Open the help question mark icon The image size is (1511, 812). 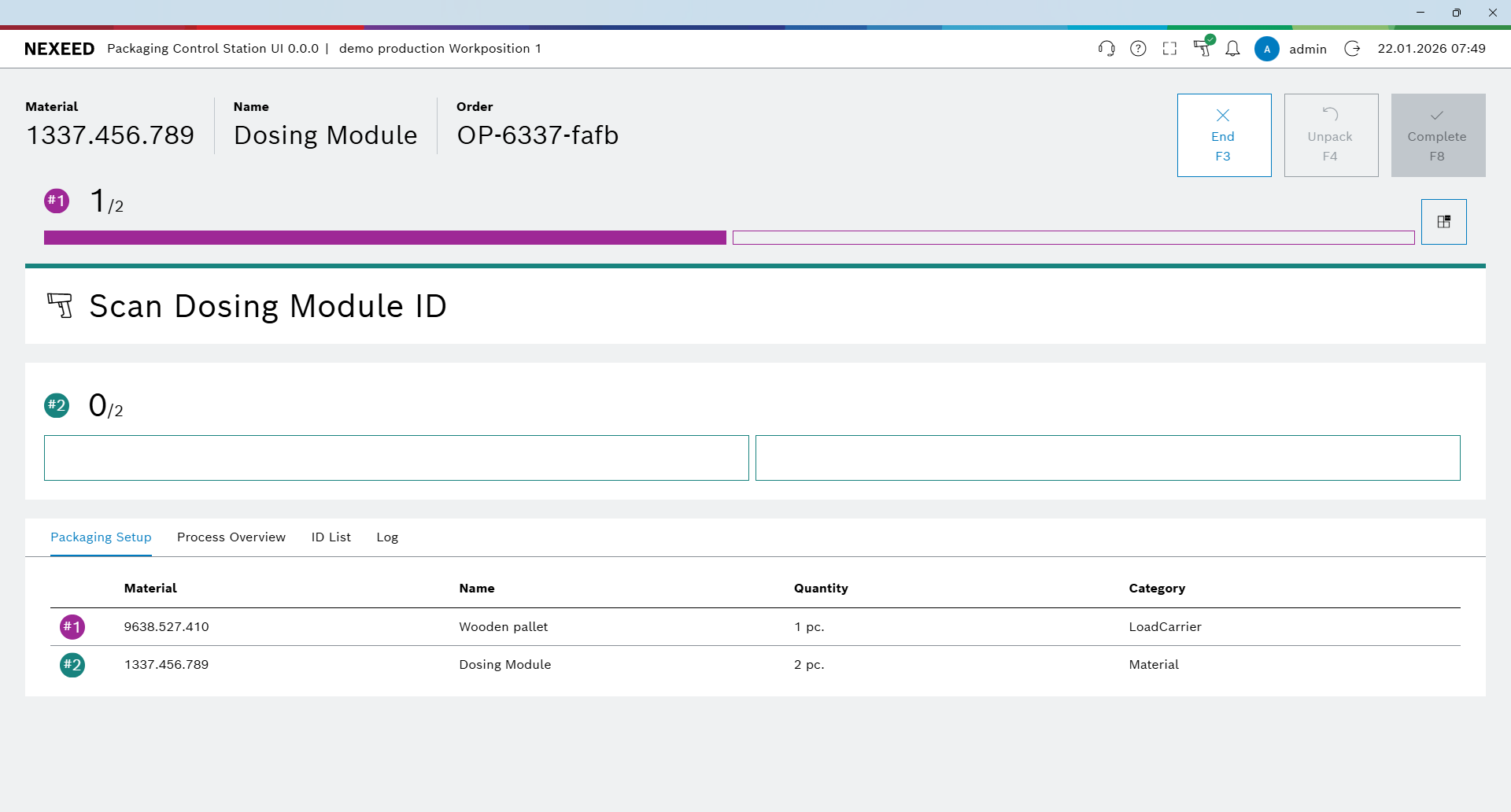(x=1138, y=49)
